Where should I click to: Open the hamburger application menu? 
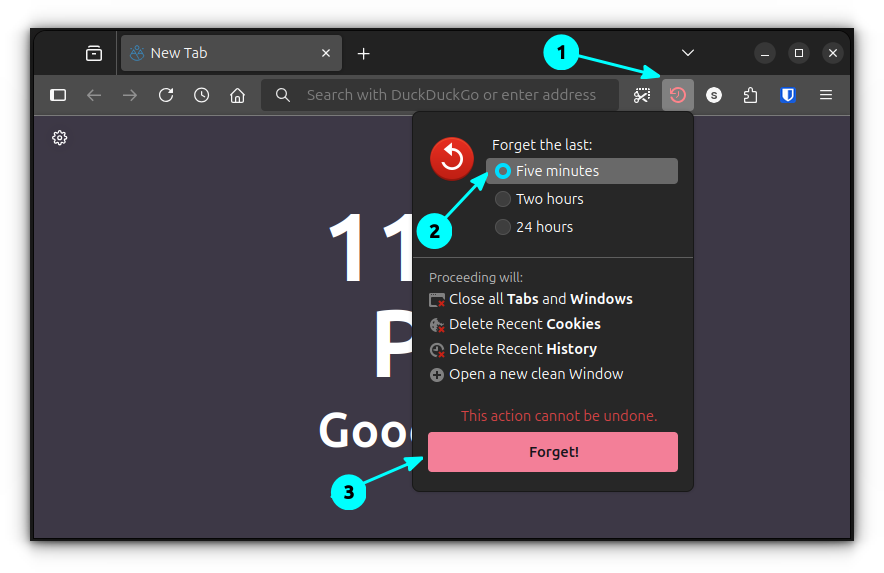tap(826, 95)
